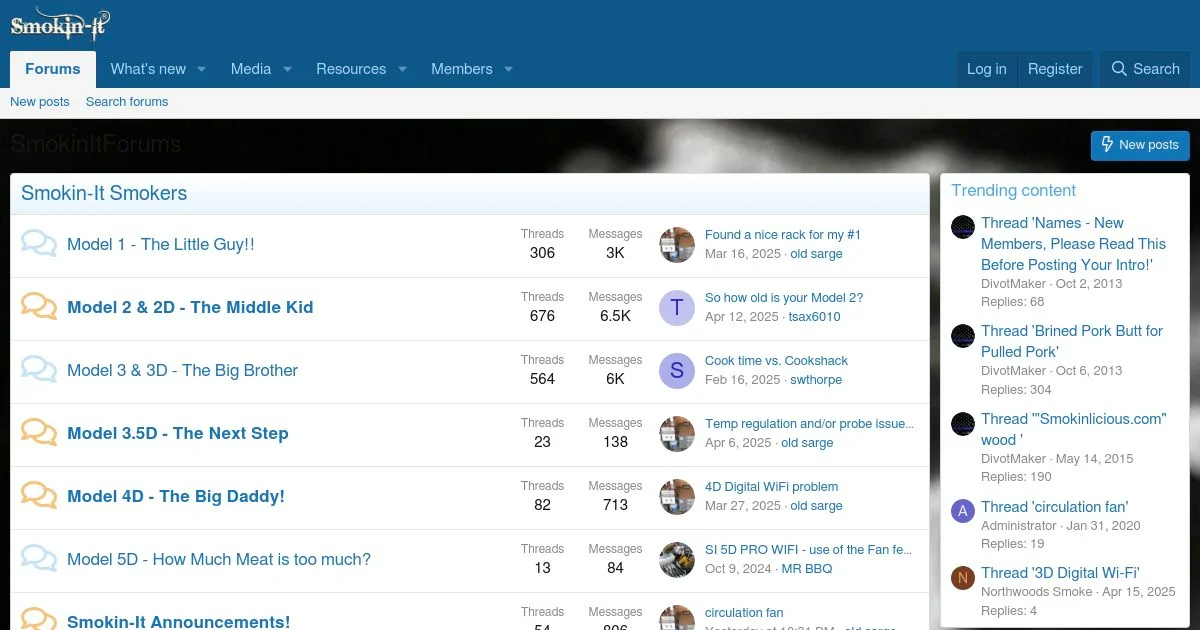
Task: Open MR BBQ's avatar
Action: (x=677, y=559)
